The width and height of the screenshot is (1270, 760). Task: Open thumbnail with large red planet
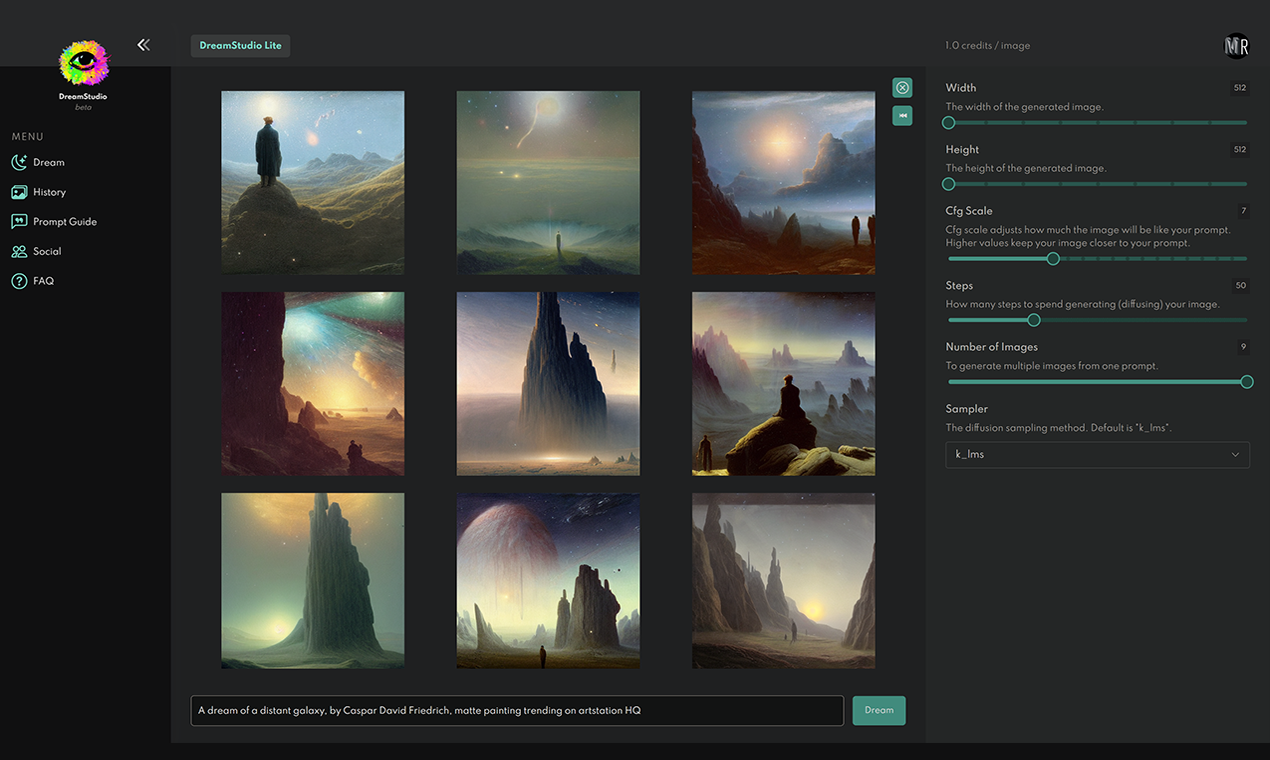[x=548, y=581]
